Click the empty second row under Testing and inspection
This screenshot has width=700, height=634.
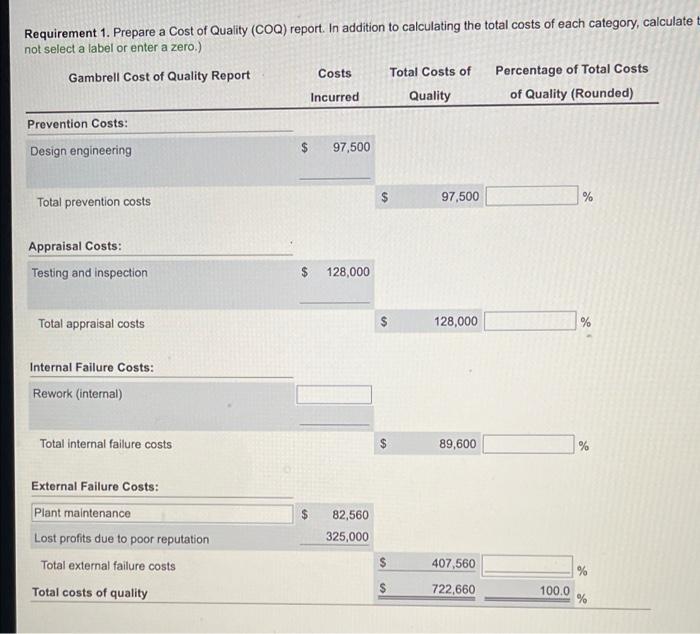click(201, 296)
